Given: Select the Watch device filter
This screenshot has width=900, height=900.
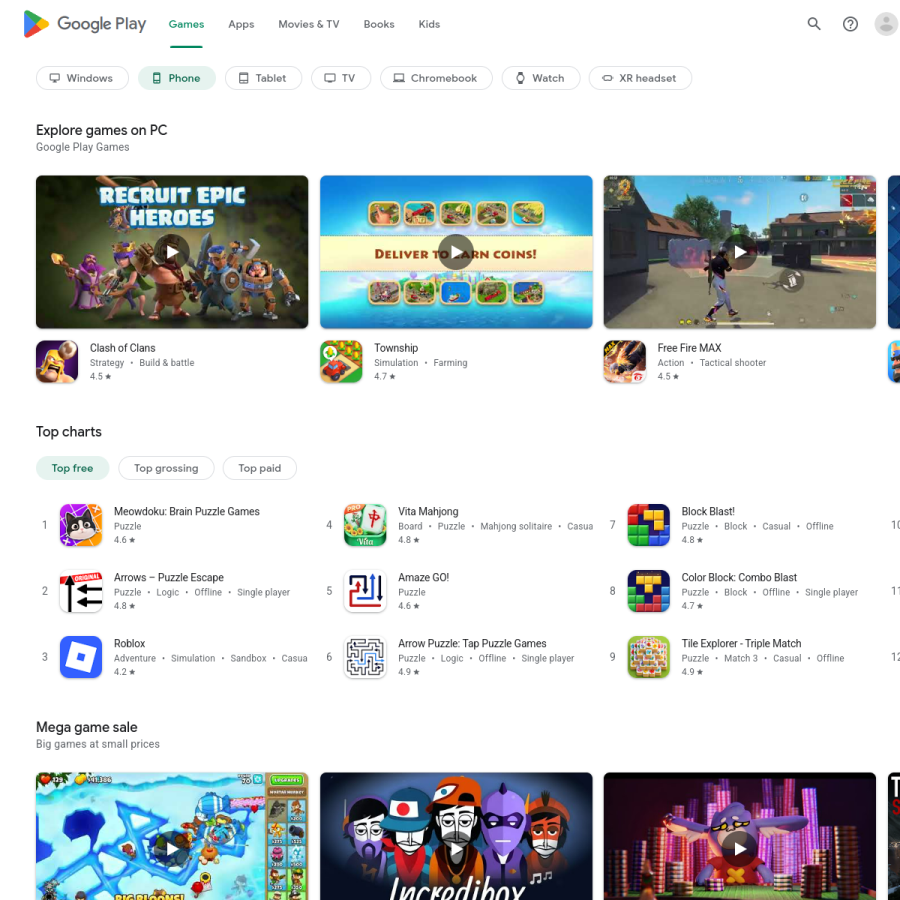Looking at the screenshot, I should [541, 78].
